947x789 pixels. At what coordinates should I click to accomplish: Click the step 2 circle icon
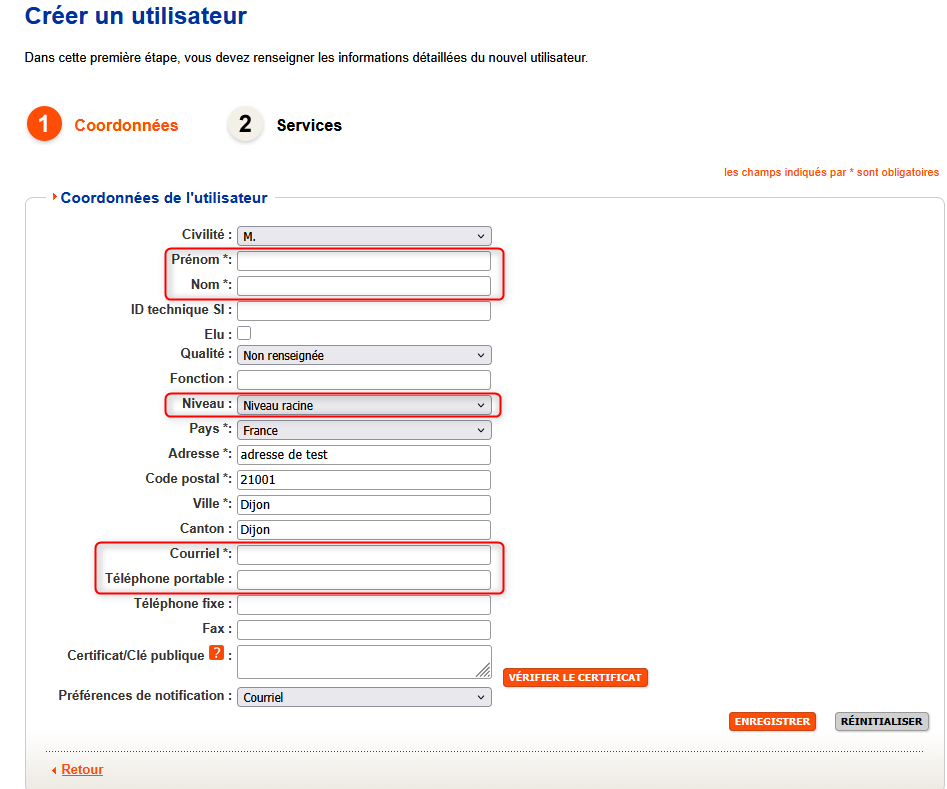(245, 125)
